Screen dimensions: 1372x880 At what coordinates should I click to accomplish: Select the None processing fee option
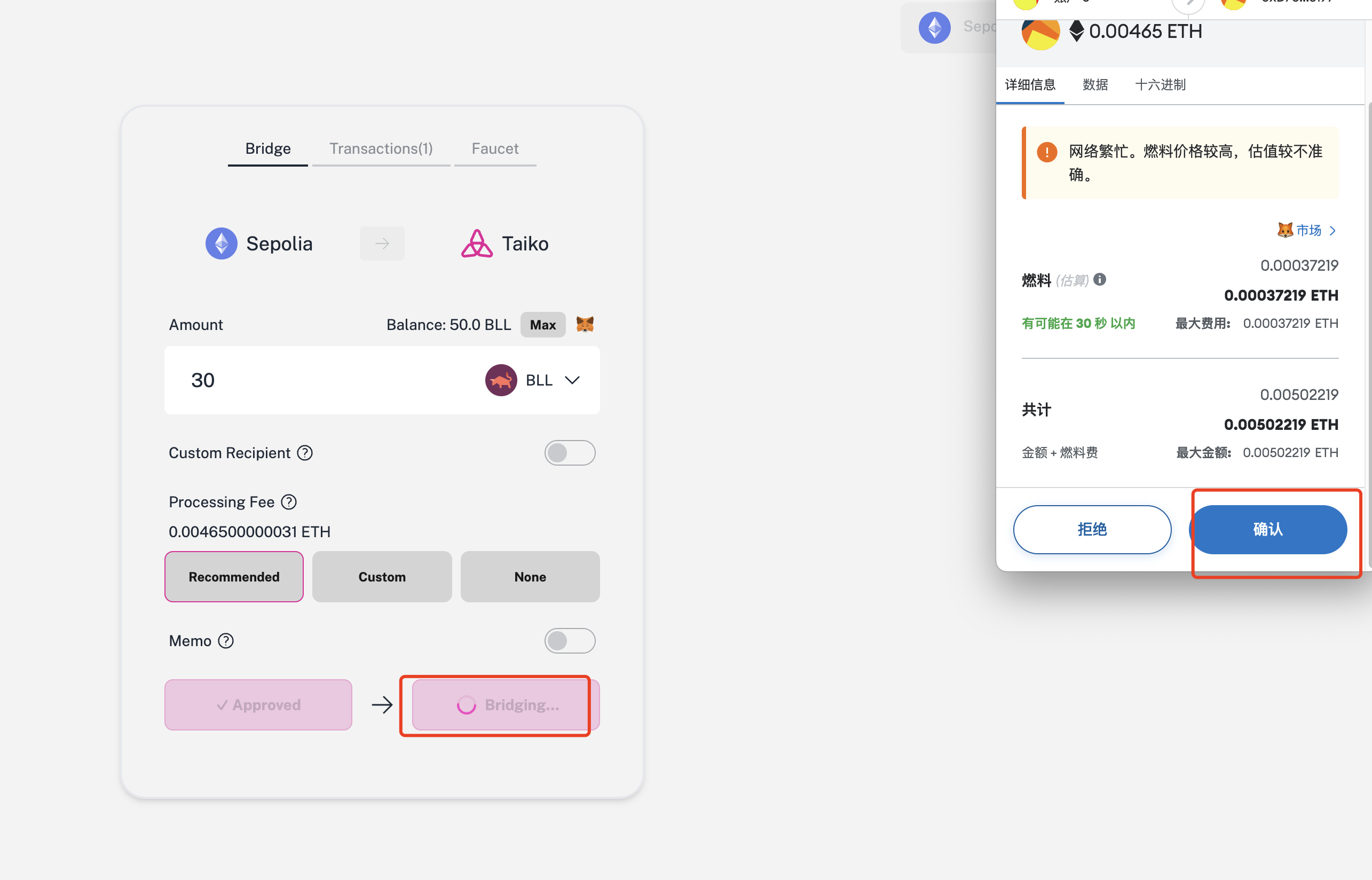(530, 577)
